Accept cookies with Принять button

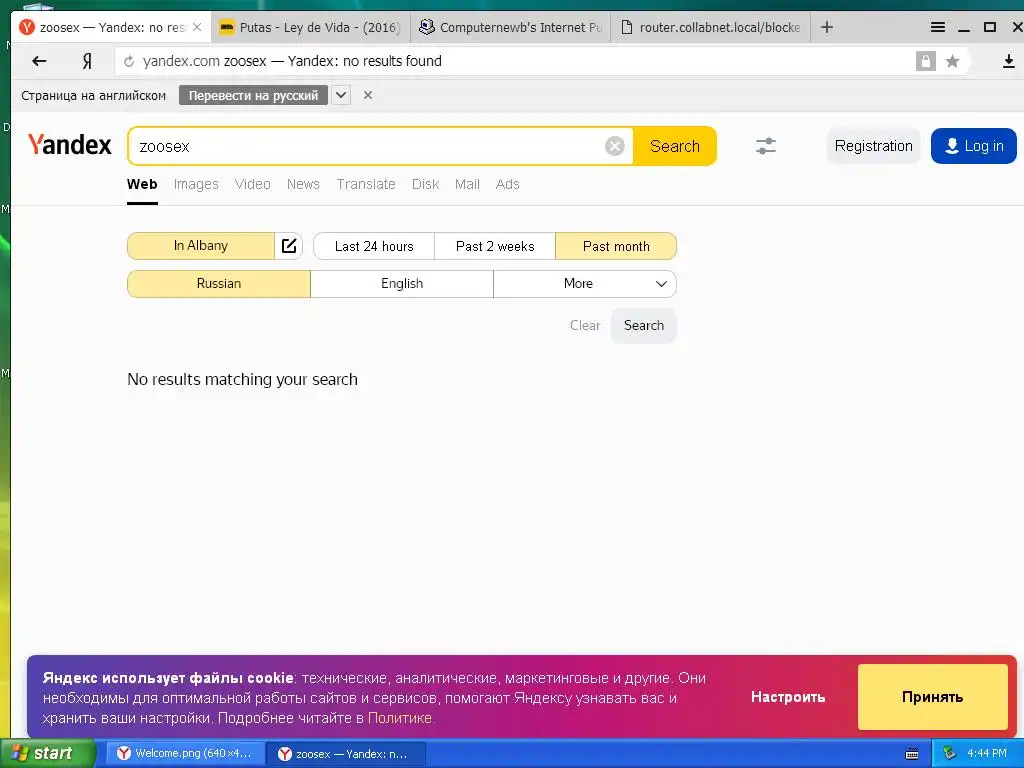click(x=933, y=697)
